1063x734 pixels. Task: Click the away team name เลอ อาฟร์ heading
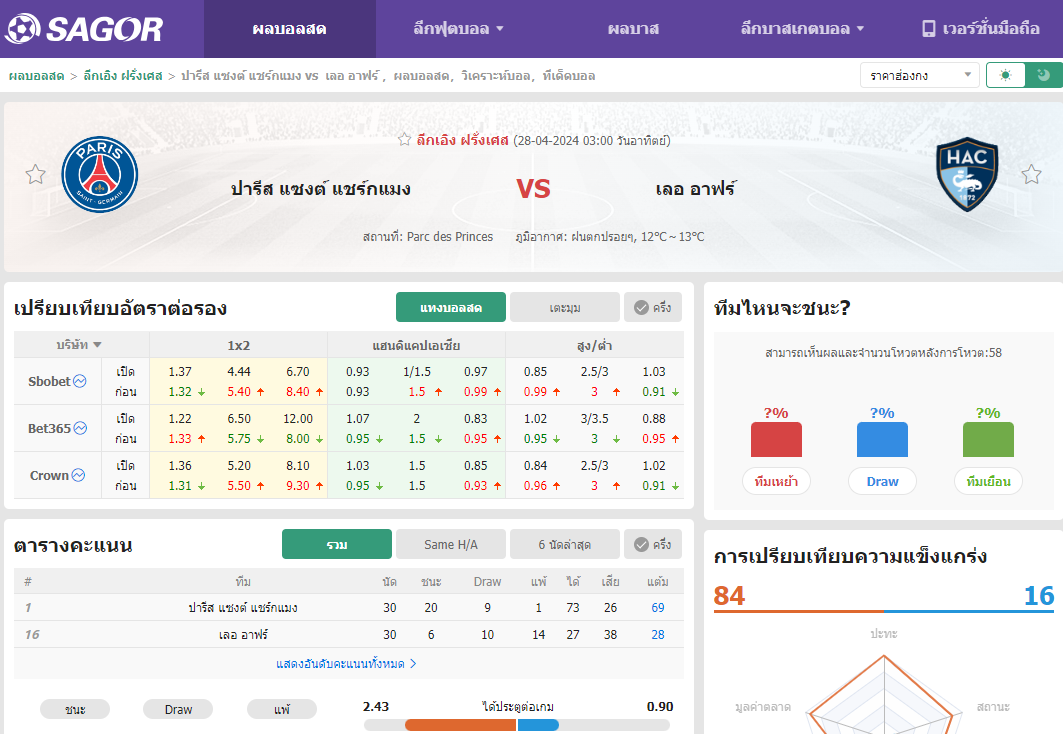point(696,188)
